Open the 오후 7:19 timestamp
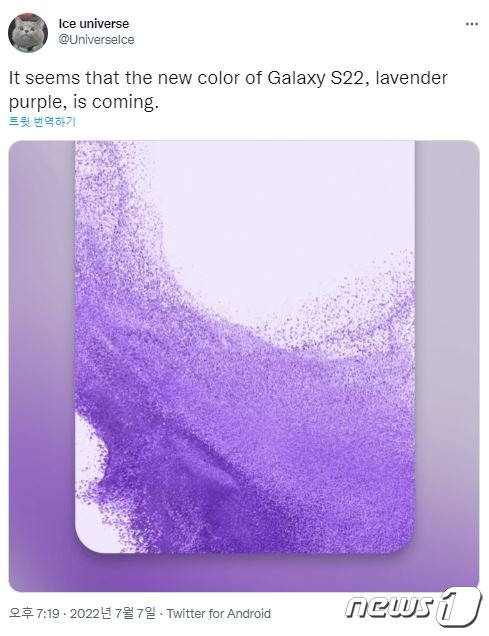489x636 pixels. (34, 613)
